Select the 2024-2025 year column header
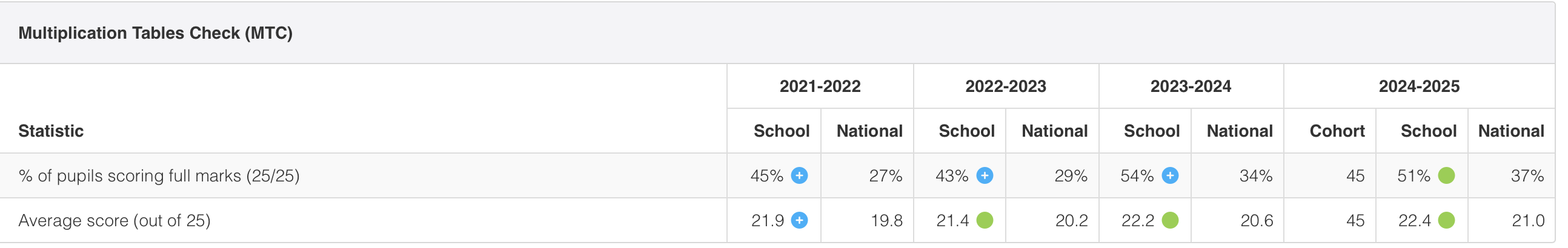 [1419, 86]
